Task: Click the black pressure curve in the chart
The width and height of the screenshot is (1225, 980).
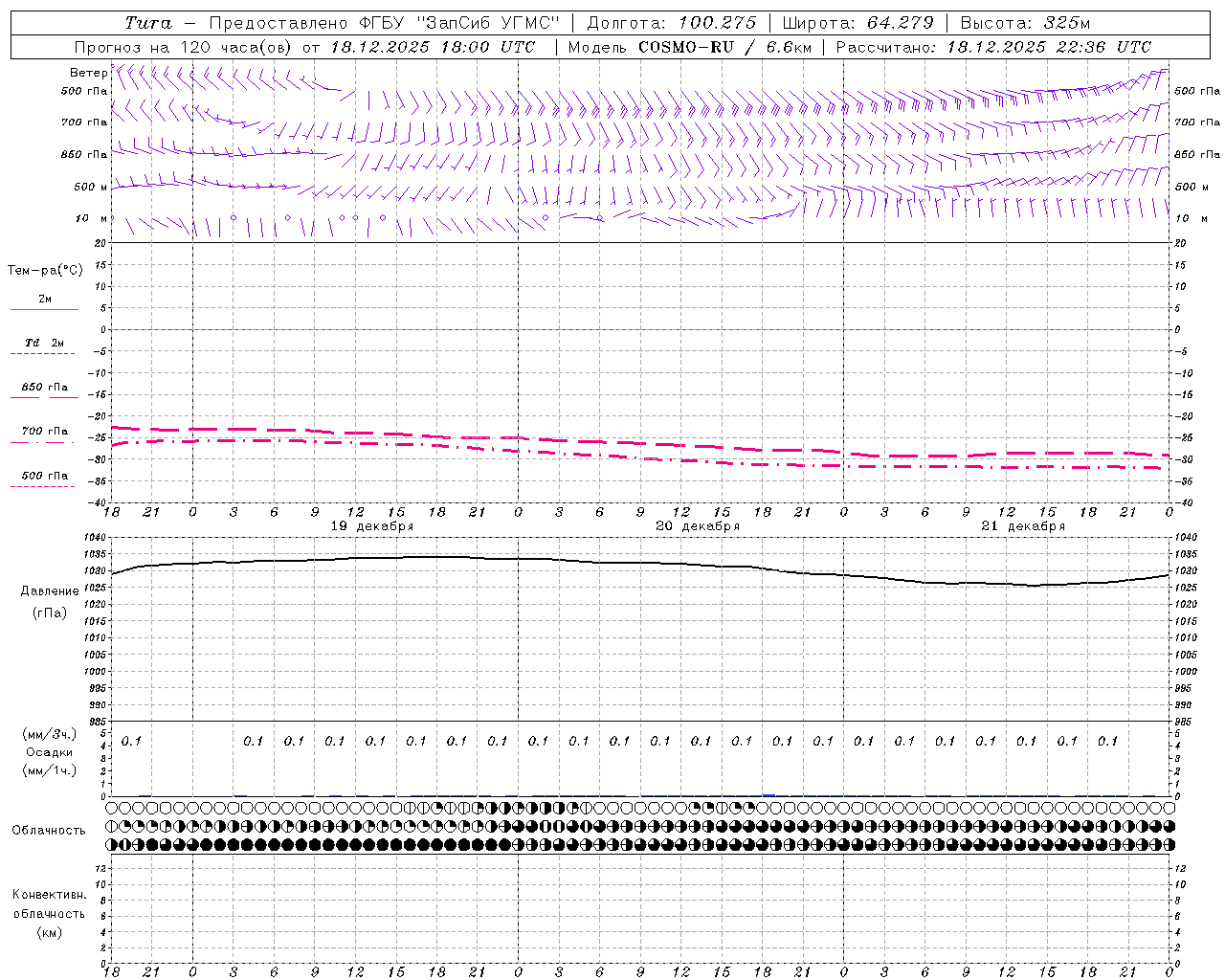Action: [x=641, y=563]
